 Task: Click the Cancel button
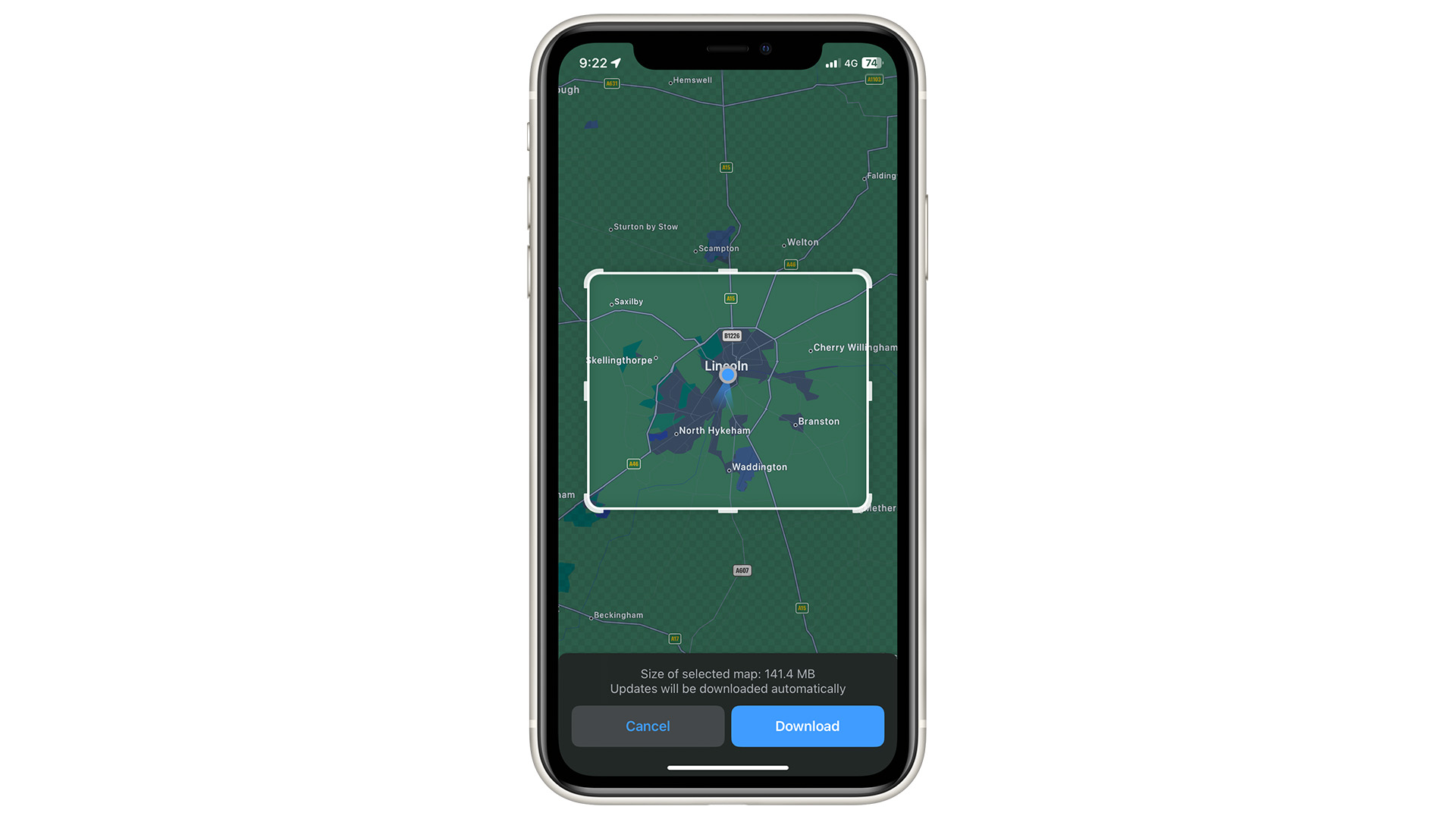(x=647, y=726)
